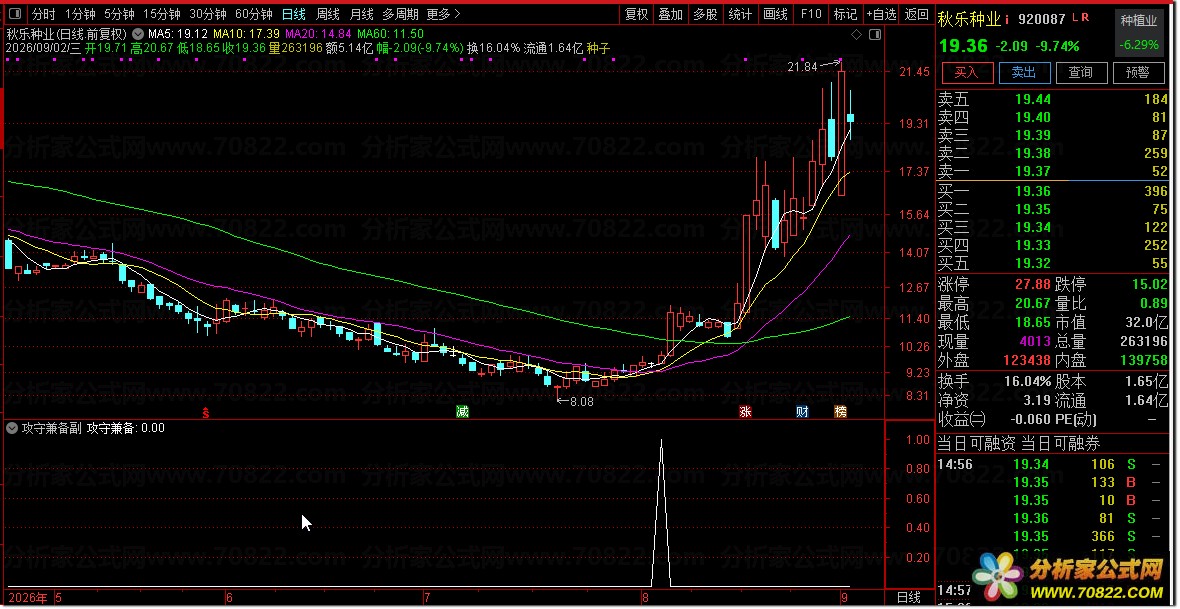Click the 榜 marker icon below chart
Viewport: 1180px width, 609px height.
840,412
